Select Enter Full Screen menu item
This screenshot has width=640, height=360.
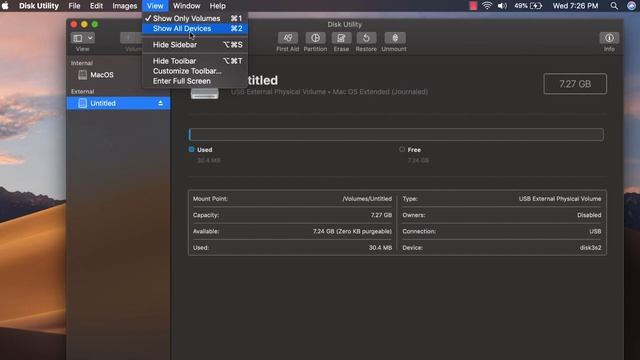coord(195,81)
